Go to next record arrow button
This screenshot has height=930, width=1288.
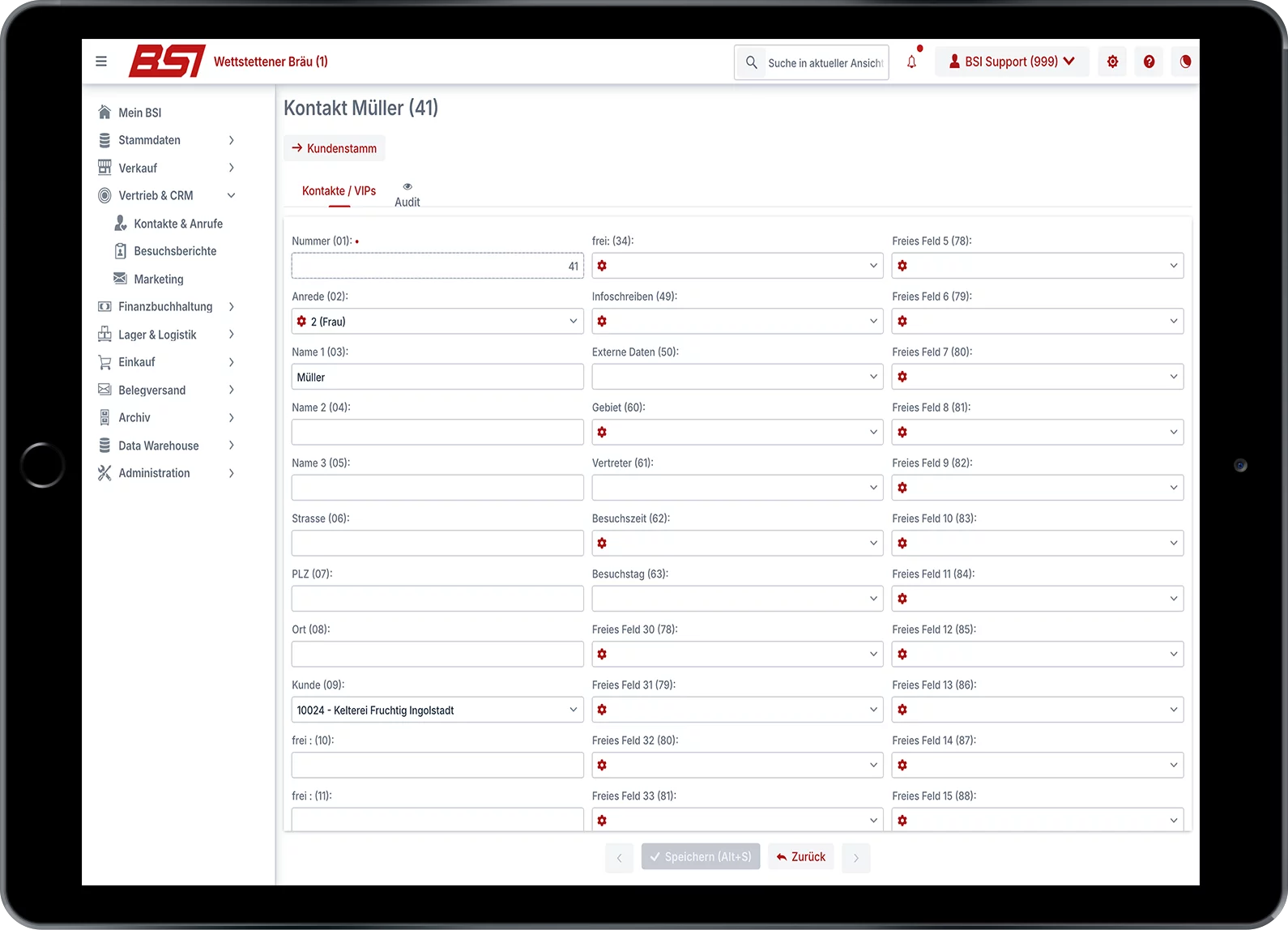click(856, 858)
